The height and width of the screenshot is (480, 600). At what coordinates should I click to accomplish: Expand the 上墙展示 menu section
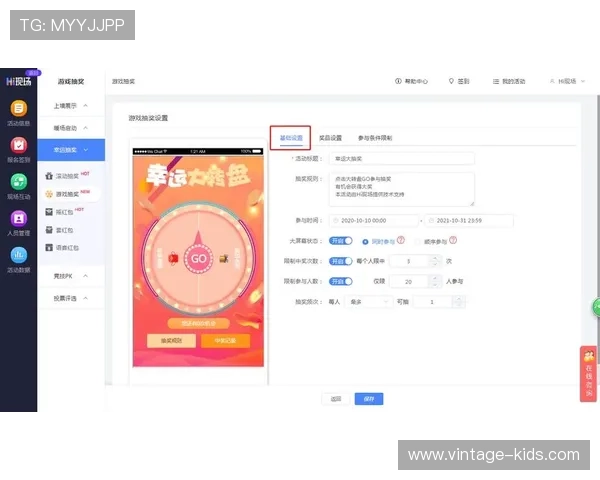click(71, 106)
